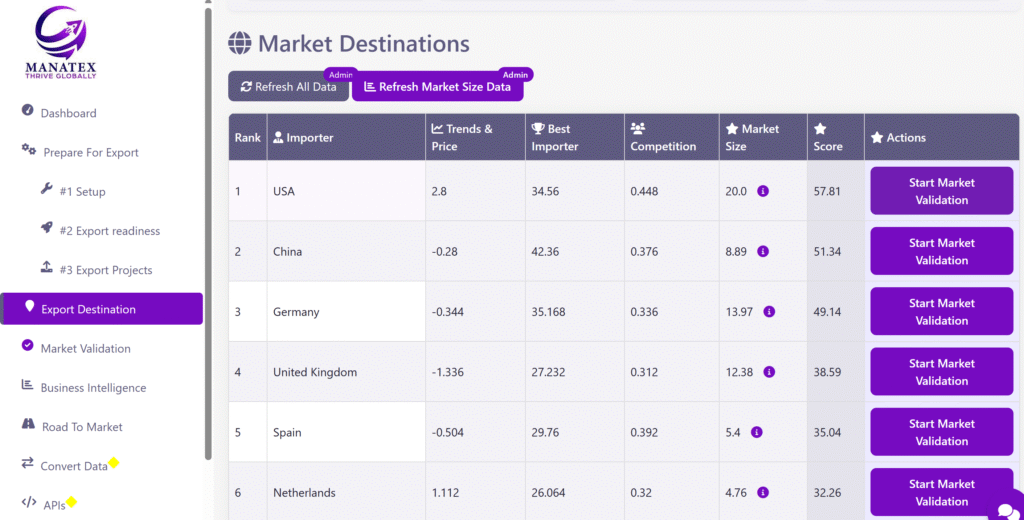
Task: Click info icon beside United Kingdom's 12.38
Action: coord(769,372)
